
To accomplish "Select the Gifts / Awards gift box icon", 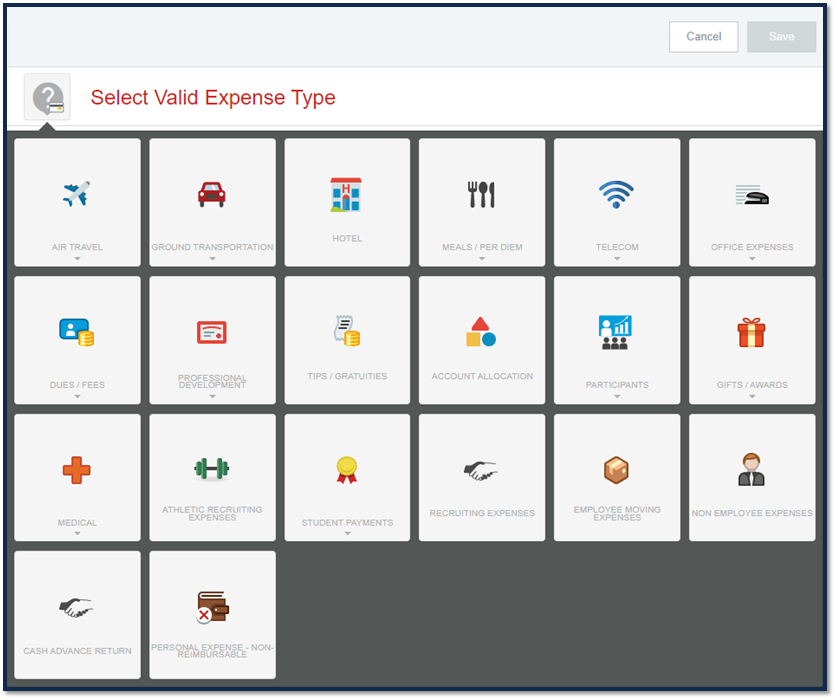I will point(751,332).
